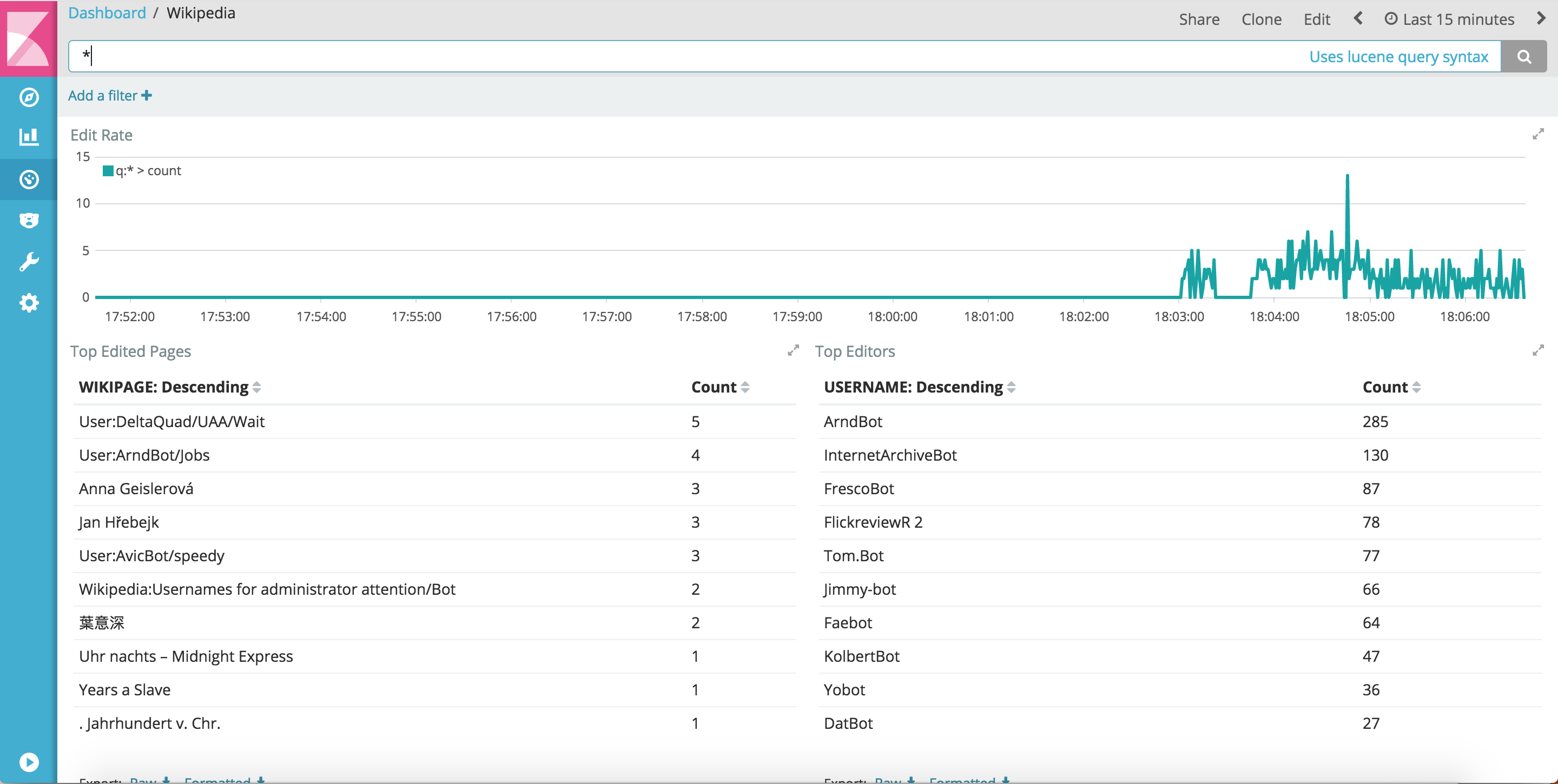Select the User:ArndBot/Jobs row
This screenshot has height=784, width=1558.
click(435, 455)
